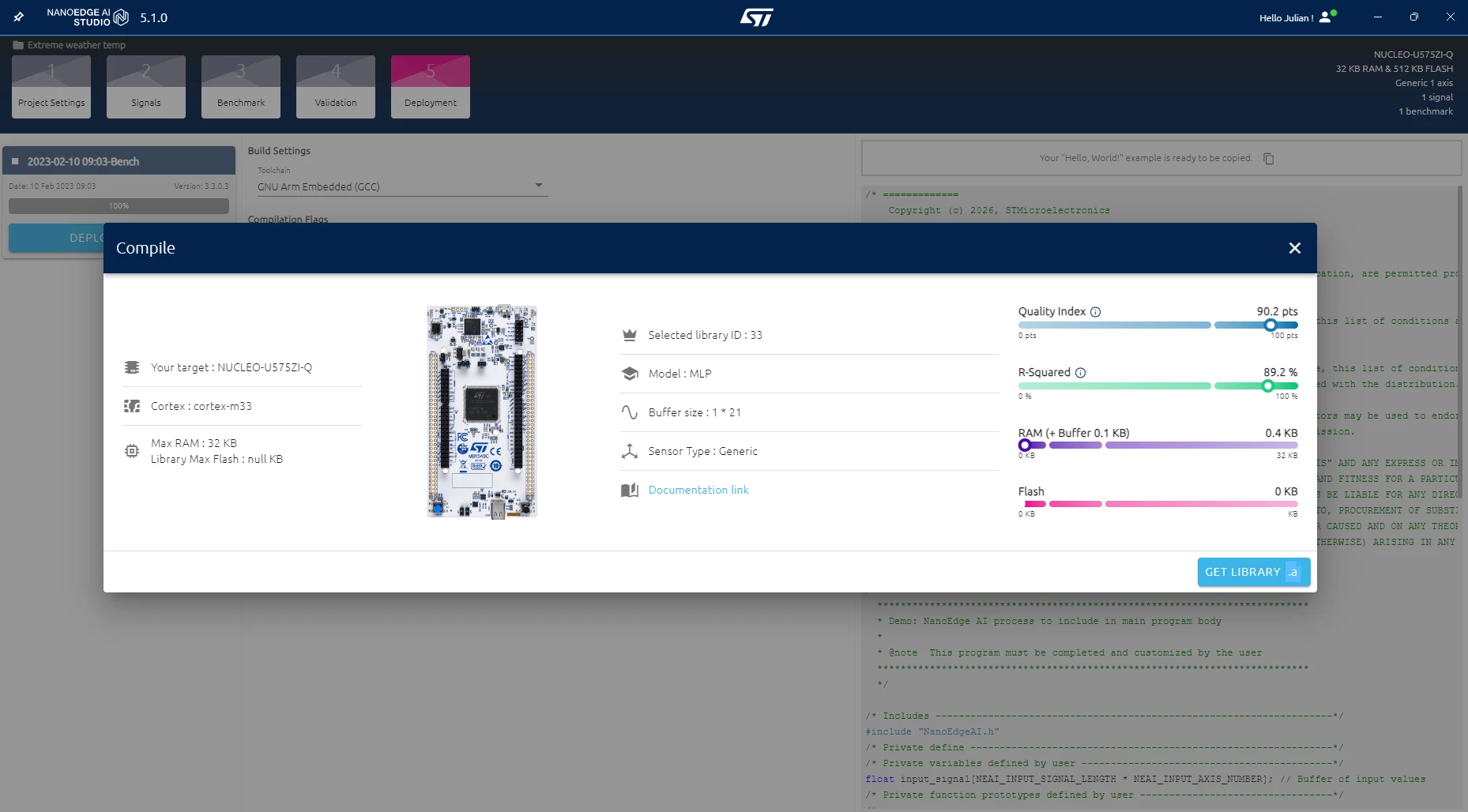Open the user account icon
Image resolution: width=1468 pixels, height=812 pixels.
(x=1327, y=17)
